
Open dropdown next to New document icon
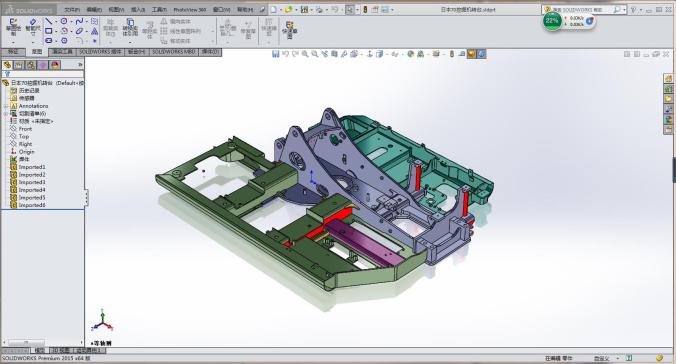pyautogui.click(x=280, y=9)
